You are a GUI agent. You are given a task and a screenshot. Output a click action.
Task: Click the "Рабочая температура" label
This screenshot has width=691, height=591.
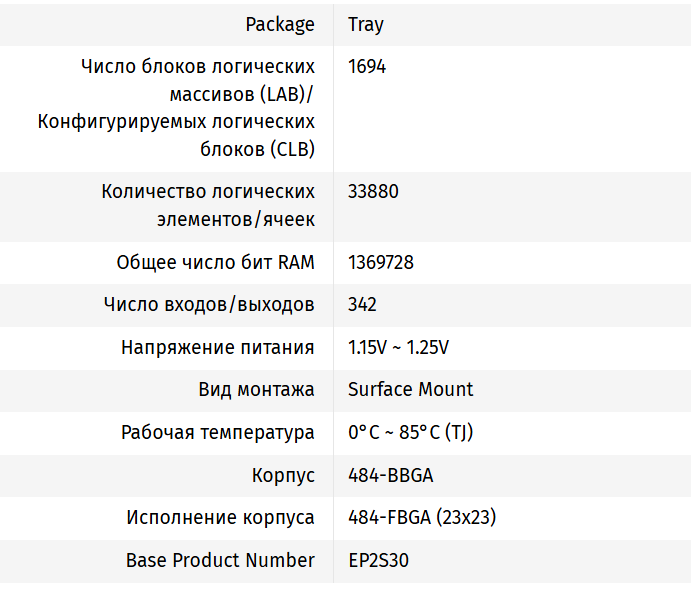[x=217, y=433]
